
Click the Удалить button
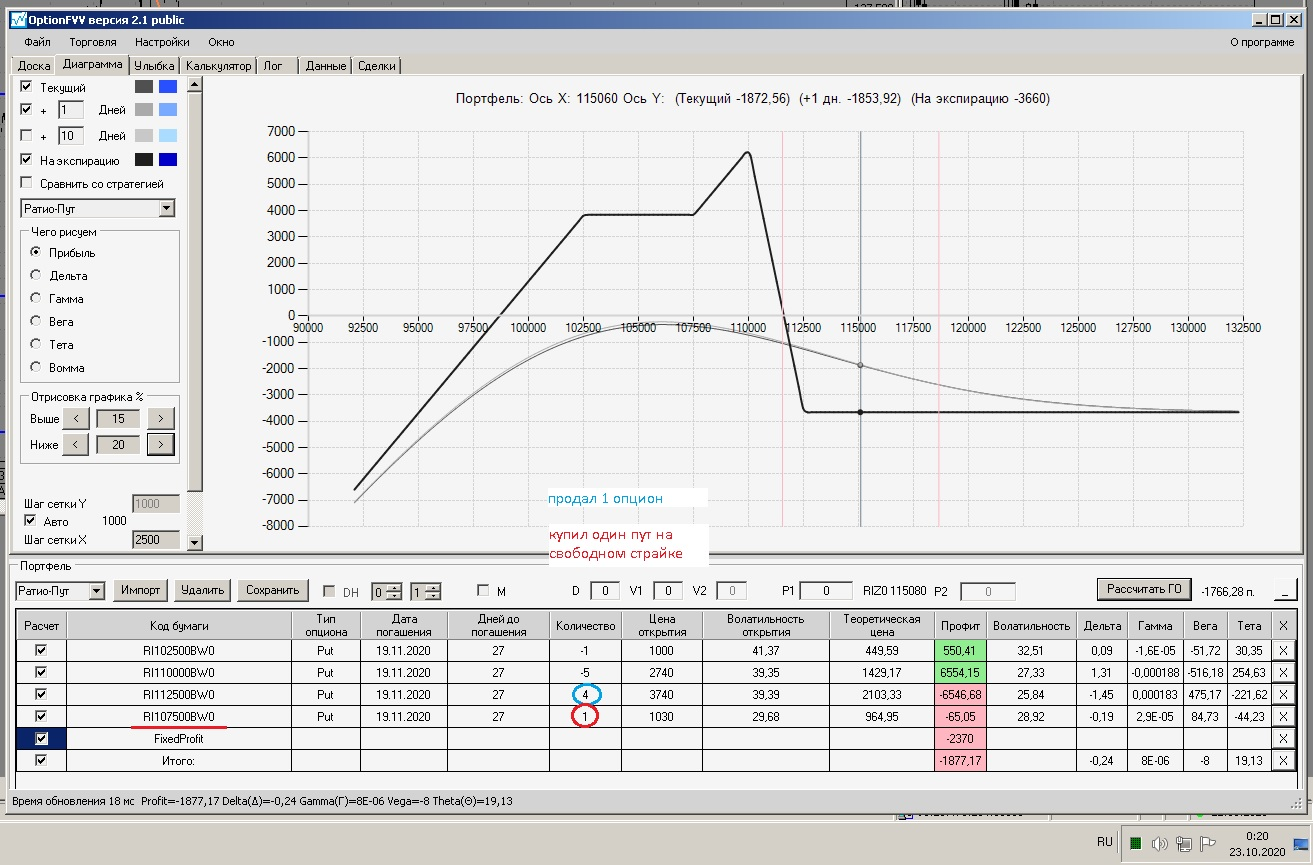click(203, 590)
